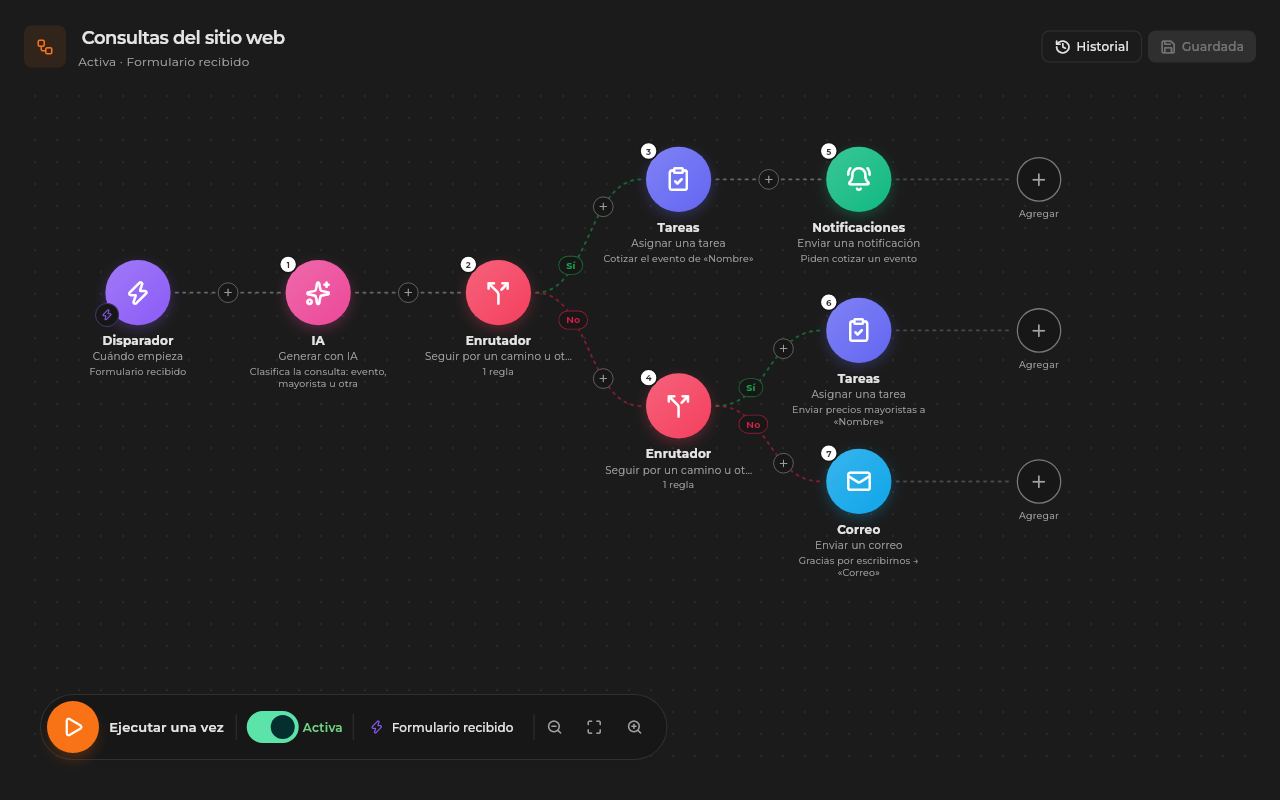Screen dimensions: 1280x800
Task: Click the 'Piden cotizar un evento' text
Action: (858, 258)
